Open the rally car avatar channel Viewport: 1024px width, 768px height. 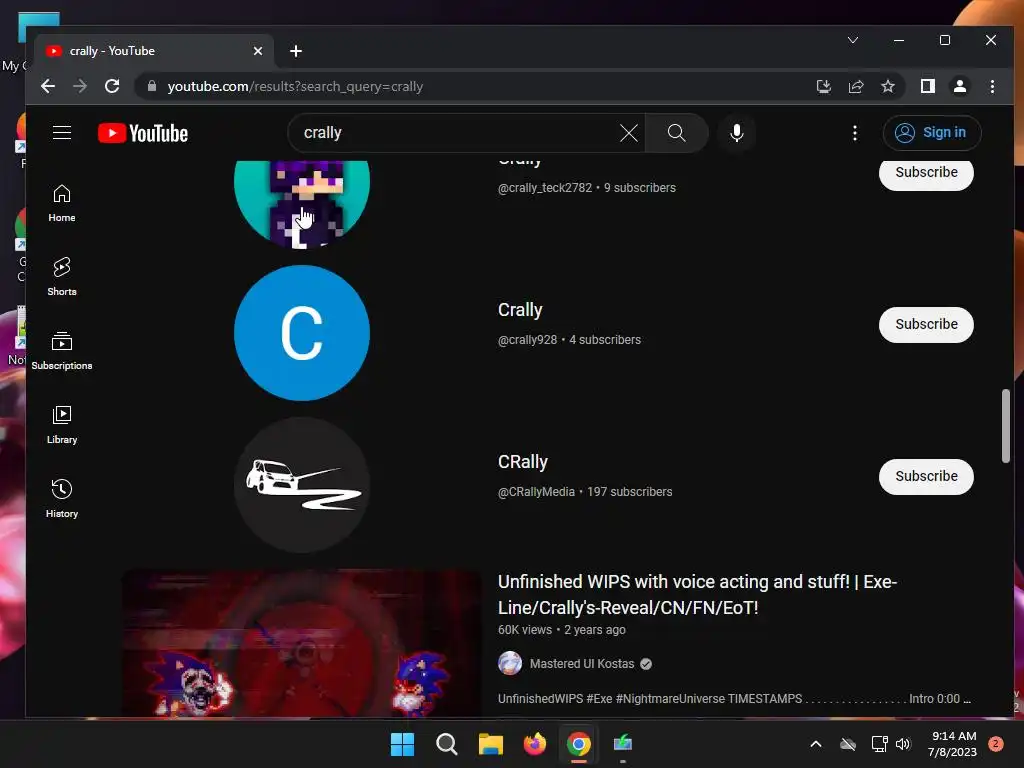(302, 485)
